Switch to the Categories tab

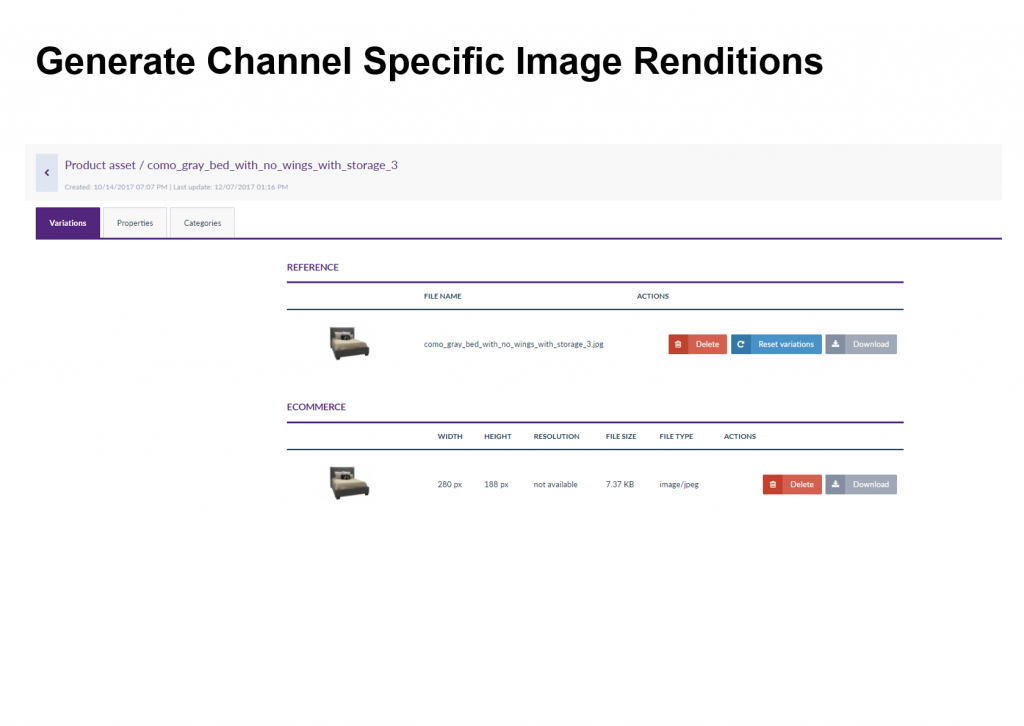click(x=202, y=223)
